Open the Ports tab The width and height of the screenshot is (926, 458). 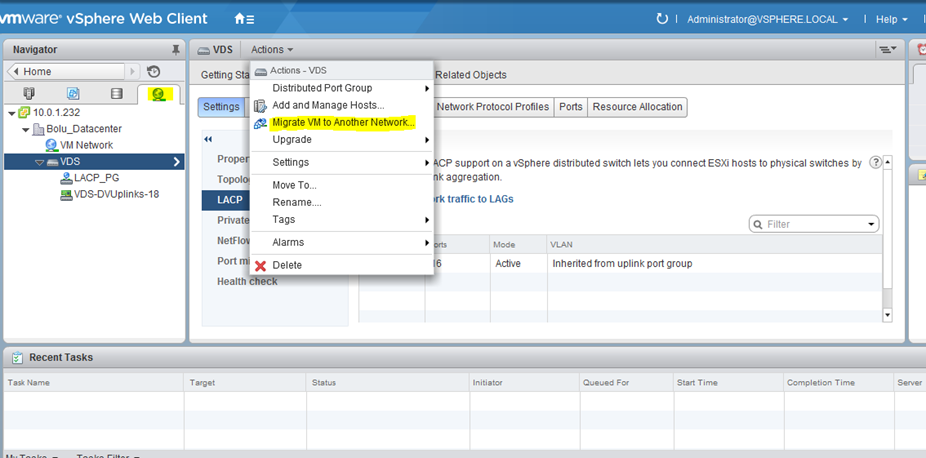(x=570, y=107)
